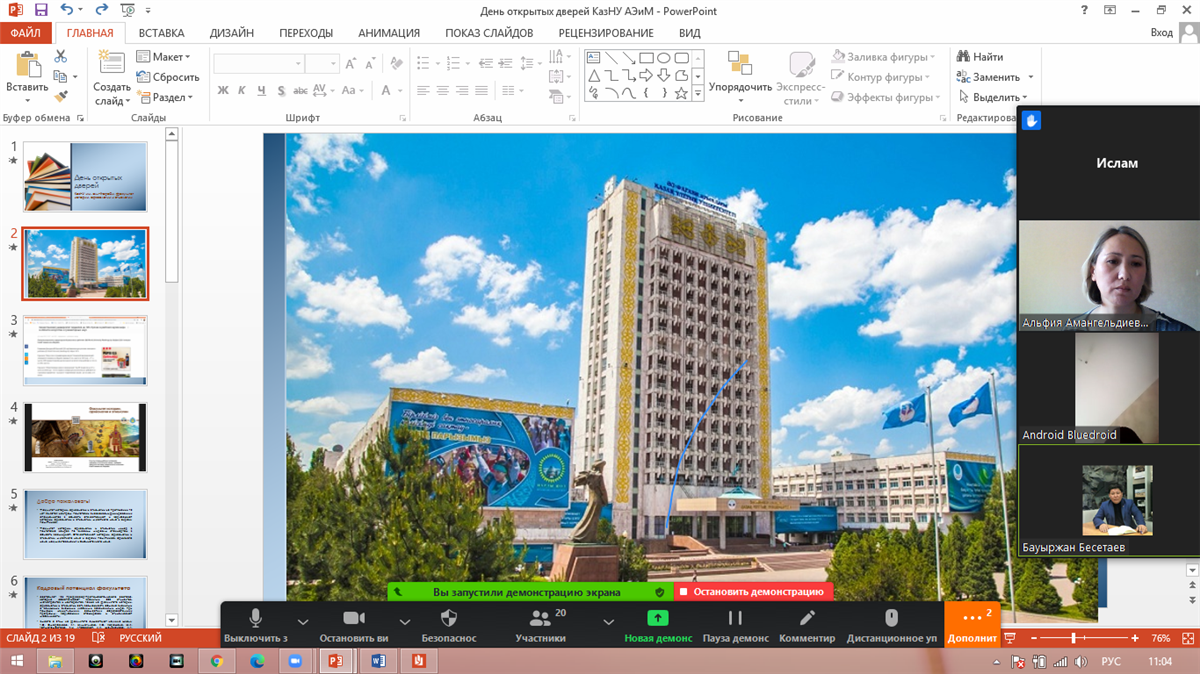This screenshot has width=1200, height=674.
Task: Click the Найти find icon
Action: [x=963, y=57]
